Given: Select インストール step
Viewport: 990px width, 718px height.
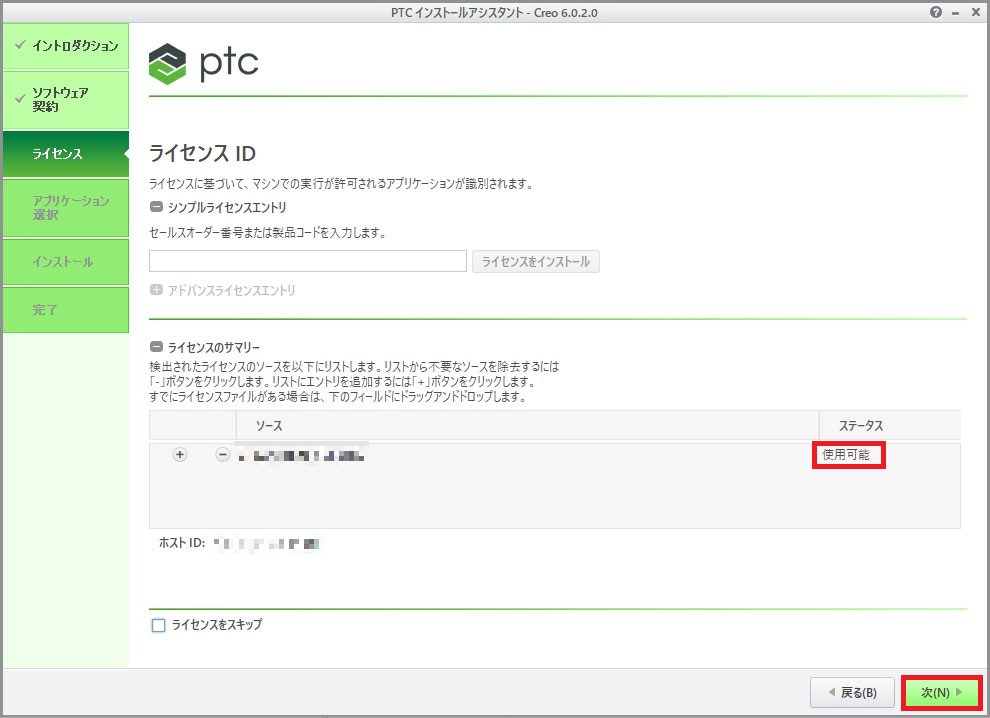Looking at the screenshot, I should pos(66,262).
